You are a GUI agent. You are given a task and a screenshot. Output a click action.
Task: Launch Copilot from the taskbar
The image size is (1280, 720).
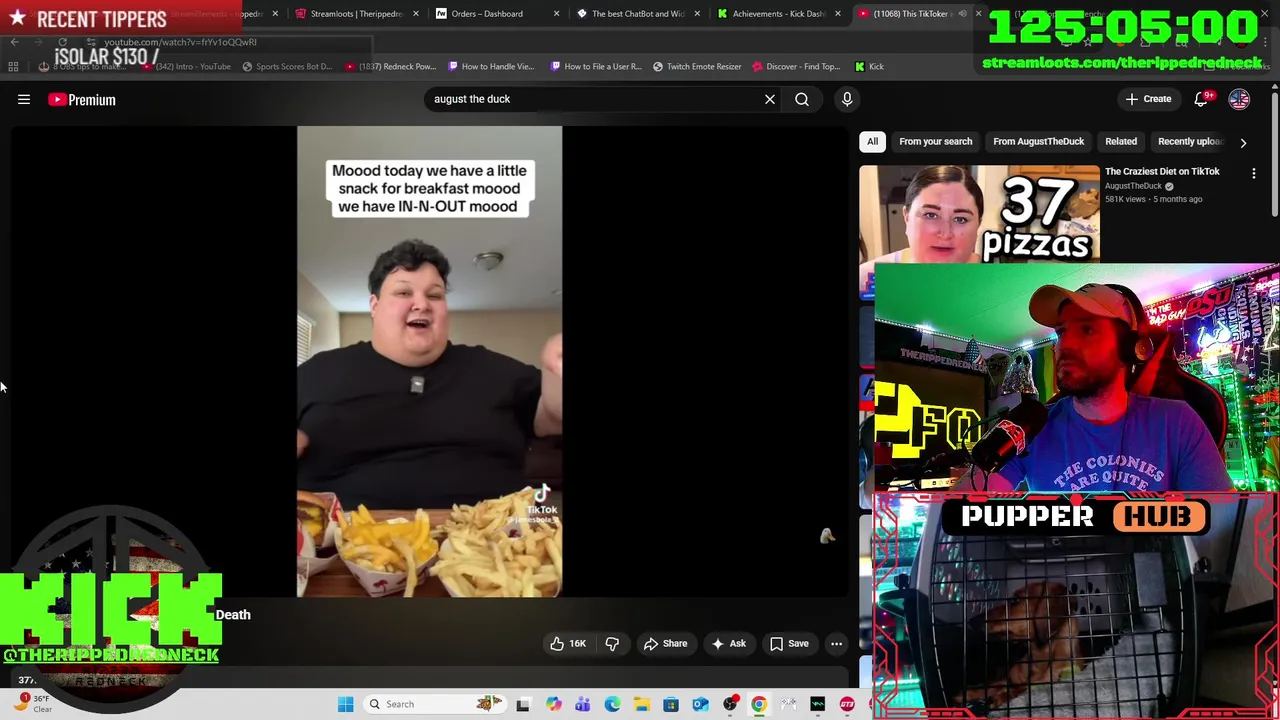553,704
